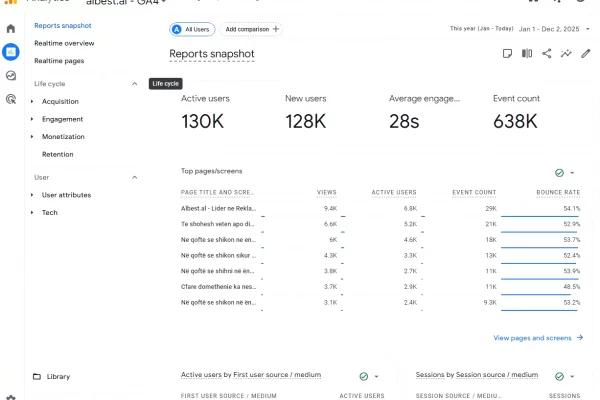The image size is (600, 400).
Task: Open the Advertising icon in left rail
Action: click(11, 99)
